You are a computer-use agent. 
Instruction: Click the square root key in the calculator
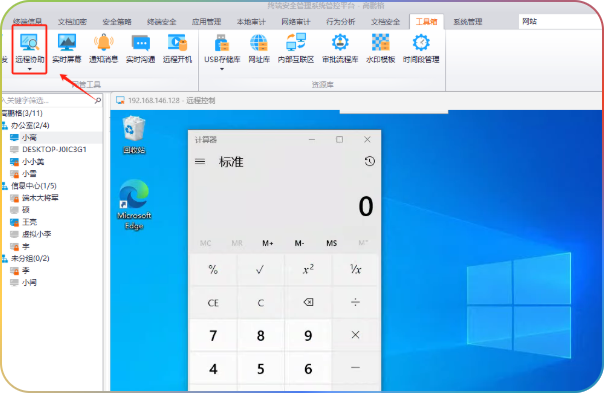click(260, 269)
